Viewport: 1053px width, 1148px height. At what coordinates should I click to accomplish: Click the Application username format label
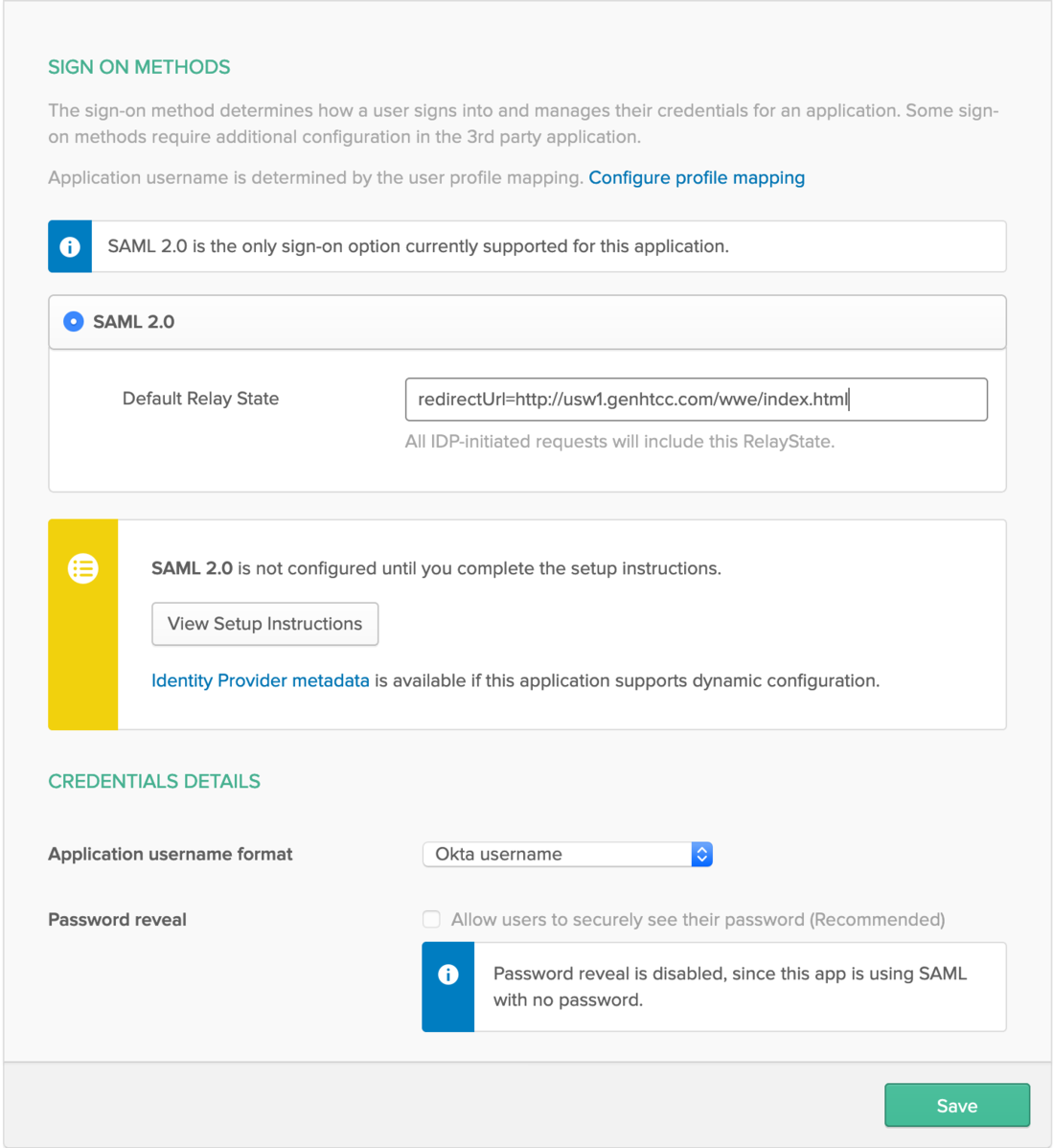coord(170,855)
